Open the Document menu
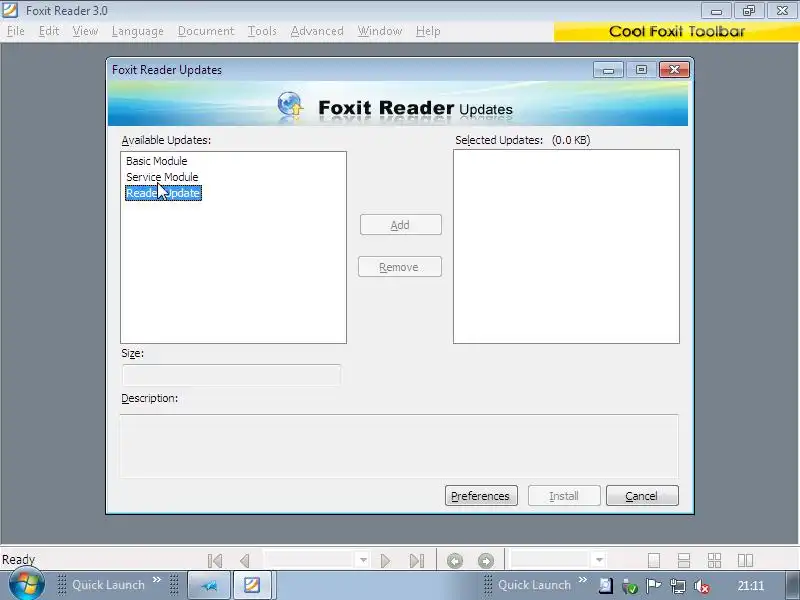This screenshot has width=800, height=600. (206, 31)
